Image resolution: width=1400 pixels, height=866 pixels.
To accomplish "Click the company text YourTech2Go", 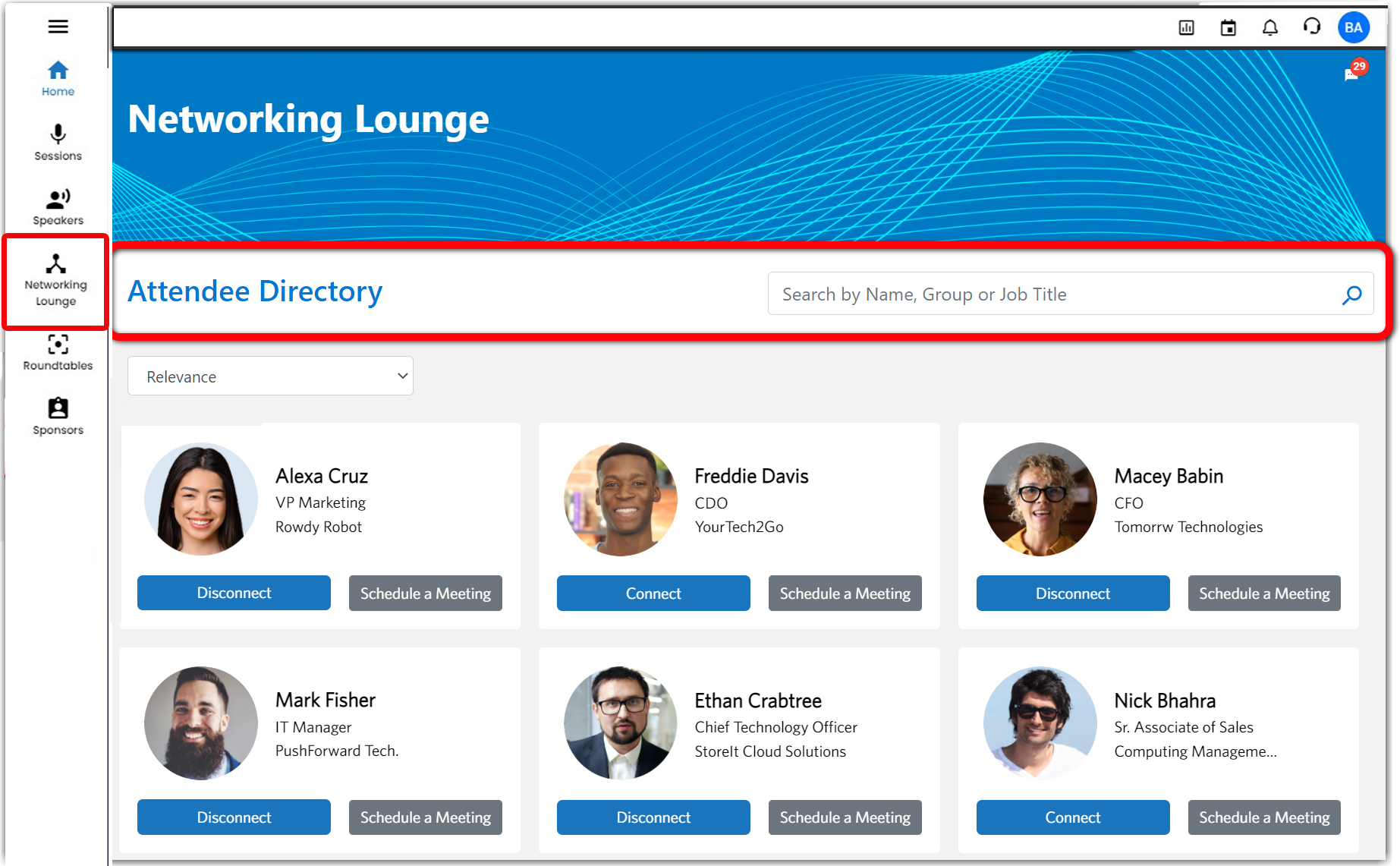I will pos(739,527).
